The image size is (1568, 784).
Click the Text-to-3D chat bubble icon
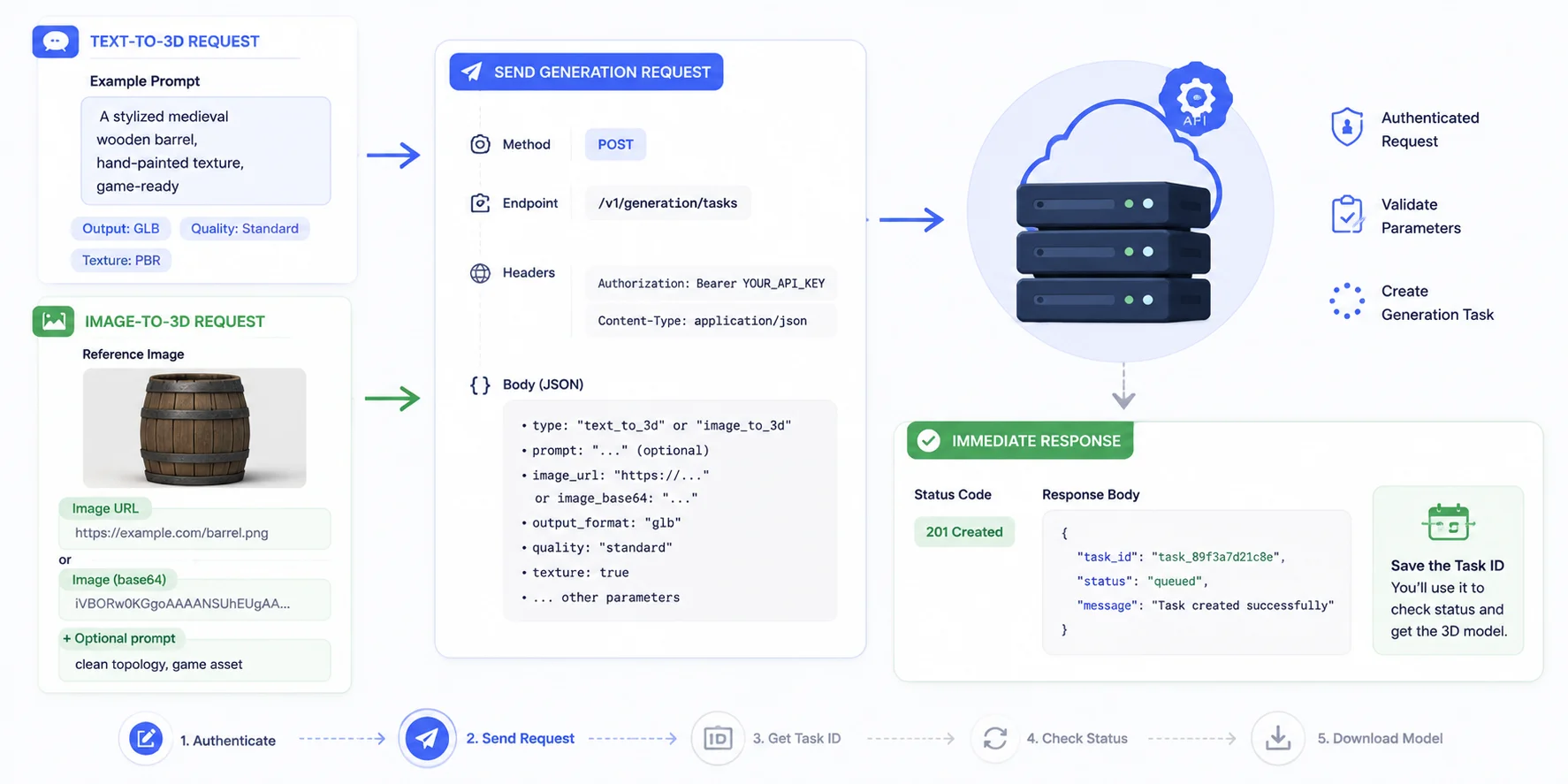[55, 42]
